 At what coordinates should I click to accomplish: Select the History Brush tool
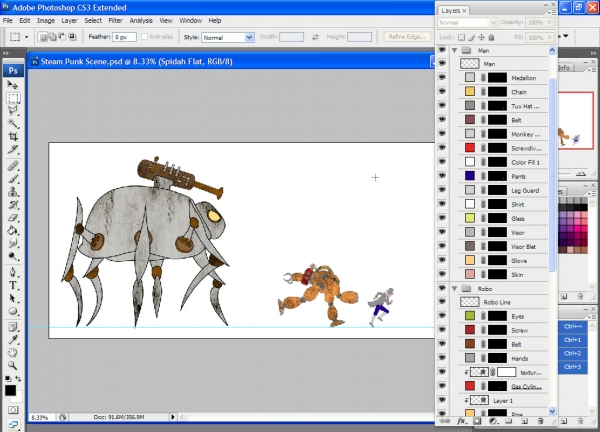tap(13, 204)
